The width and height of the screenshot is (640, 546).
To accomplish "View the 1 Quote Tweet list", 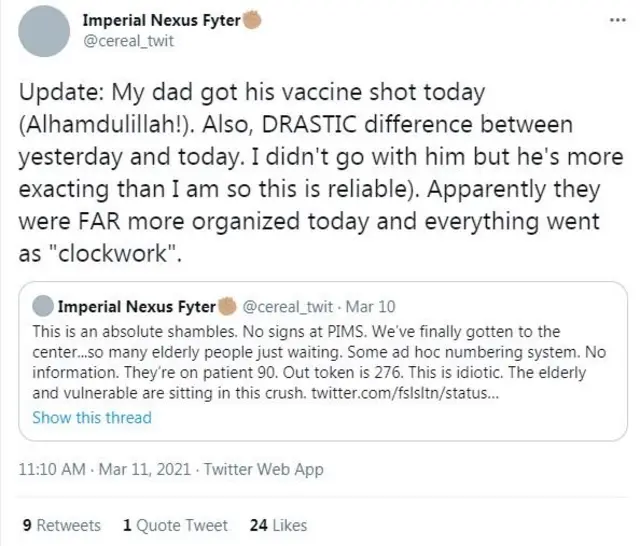I will click(x=175, y=524).
